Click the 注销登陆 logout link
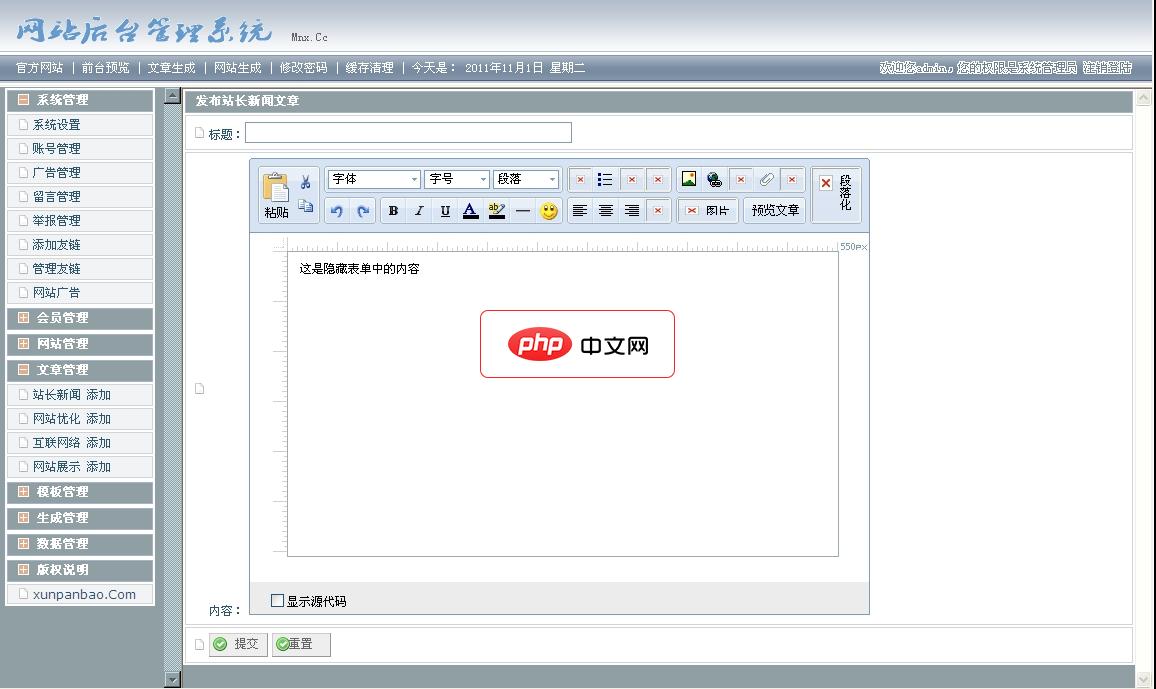 [1113, 69]
